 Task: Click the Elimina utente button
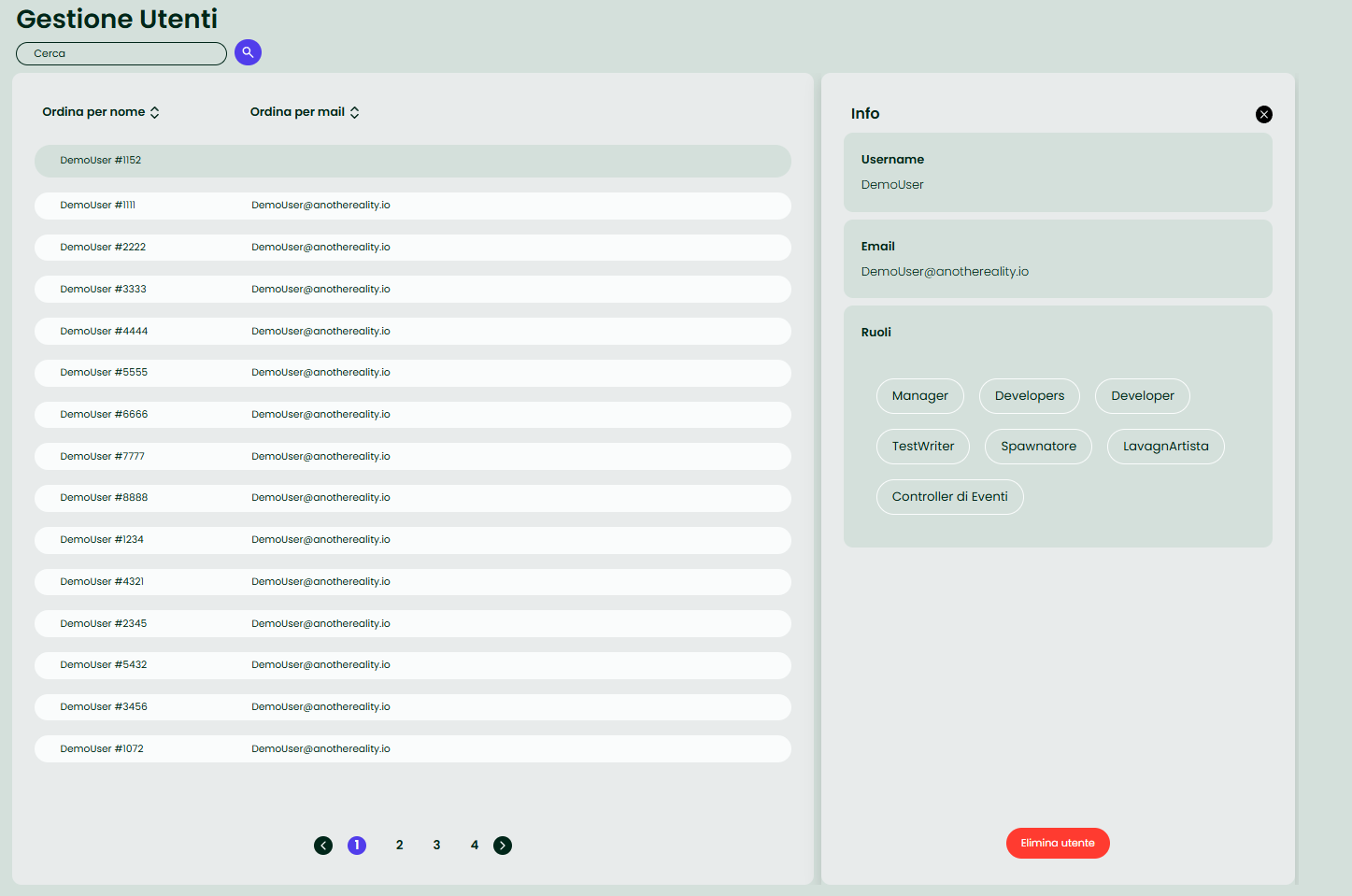(1058, 843)
